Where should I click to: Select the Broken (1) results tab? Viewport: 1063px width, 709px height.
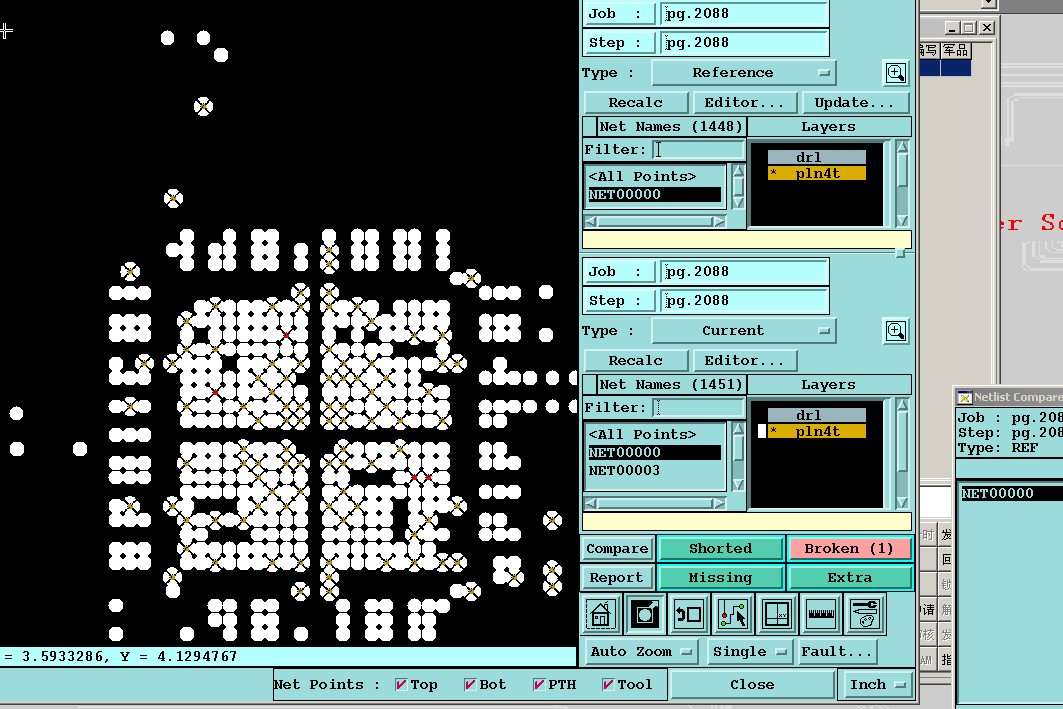pyautogui.click(x=849, y=548)
